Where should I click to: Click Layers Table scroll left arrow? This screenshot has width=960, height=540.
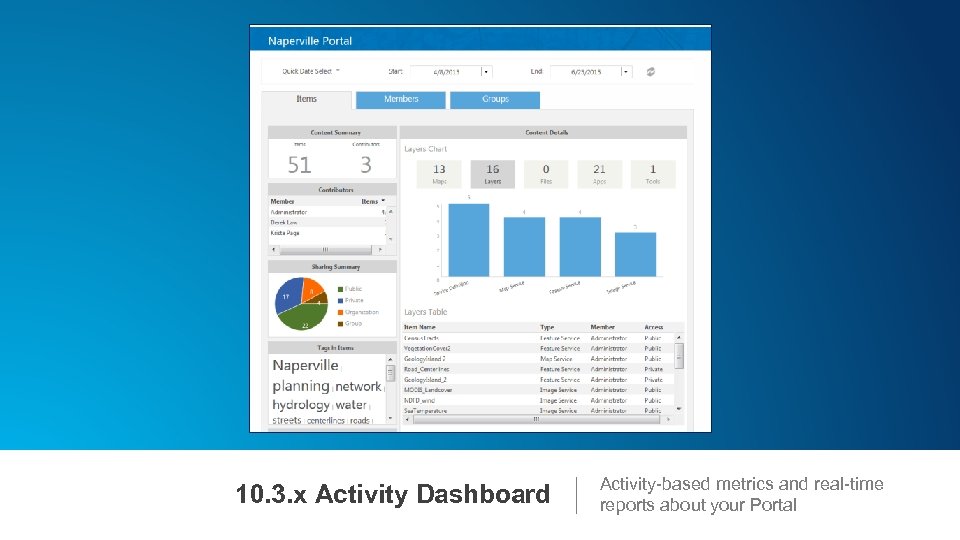[408, 420]
